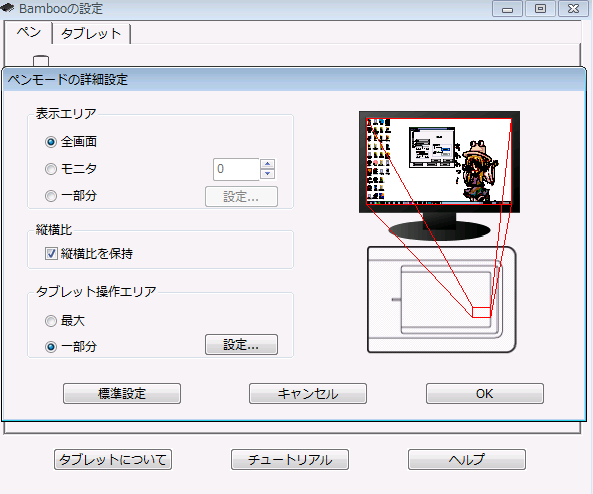Switch to the ペン tab
Image resolution: width=593 pixels, height=494 pixels.
pos(28,33)
